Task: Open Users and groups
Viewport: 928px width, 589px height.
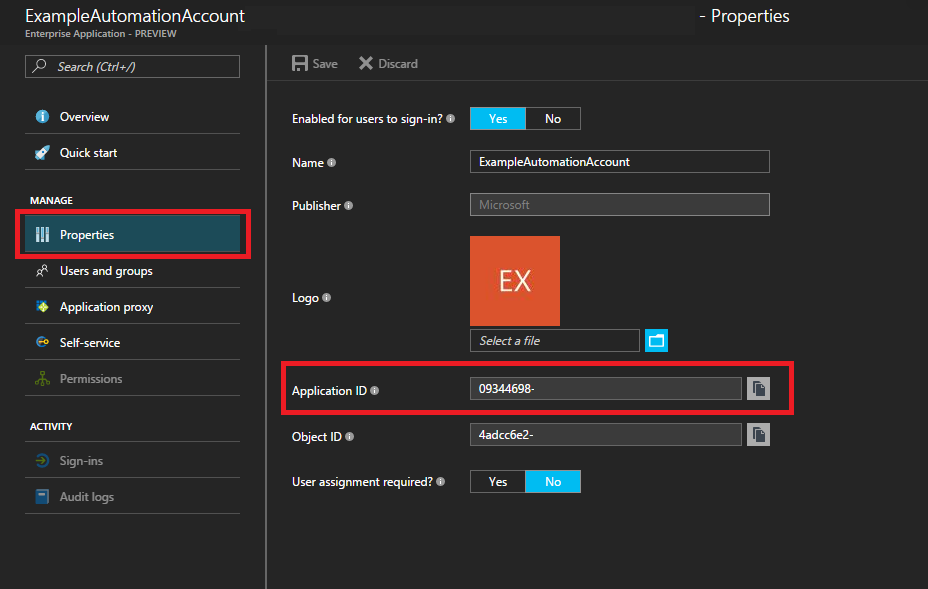Action: [x=133, y=271]
